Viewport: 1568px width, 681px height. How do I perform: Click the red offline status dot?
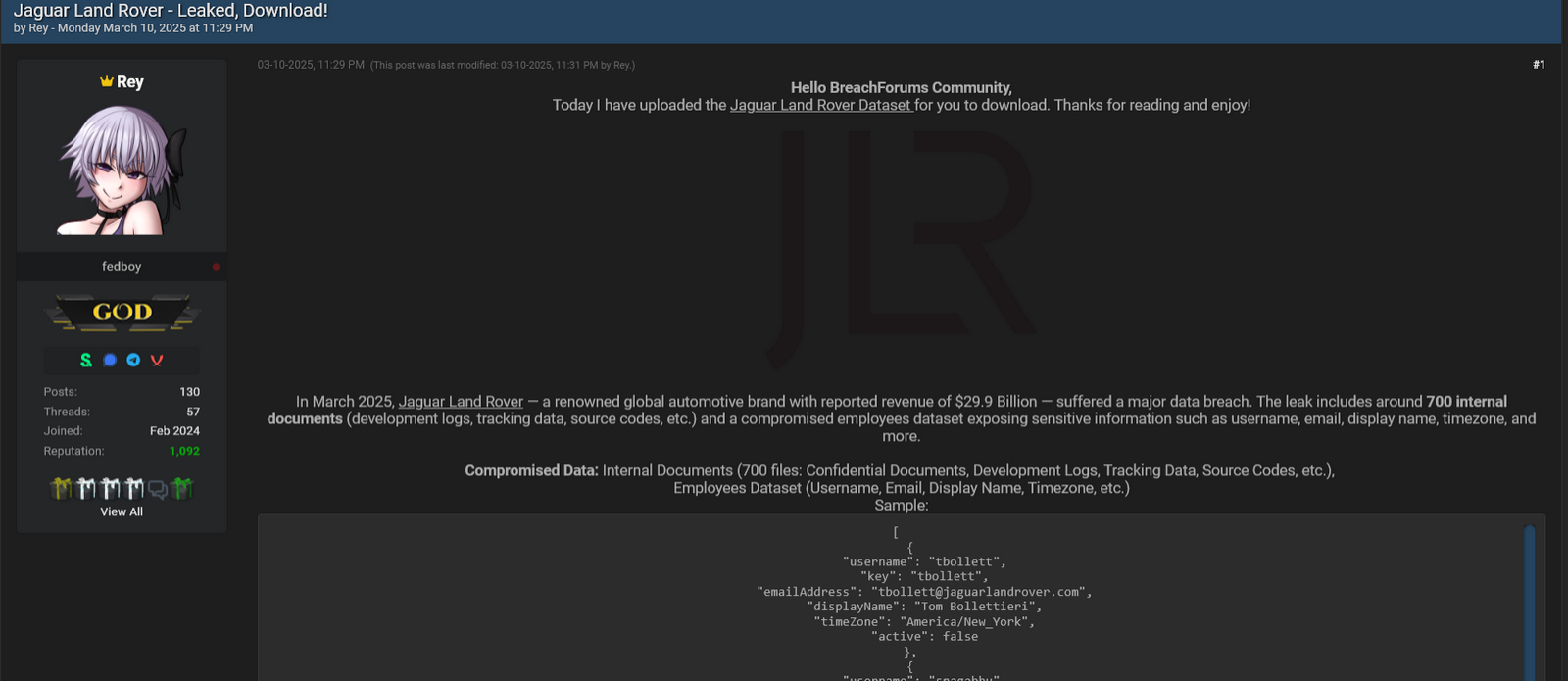click(x=216, y=267)
